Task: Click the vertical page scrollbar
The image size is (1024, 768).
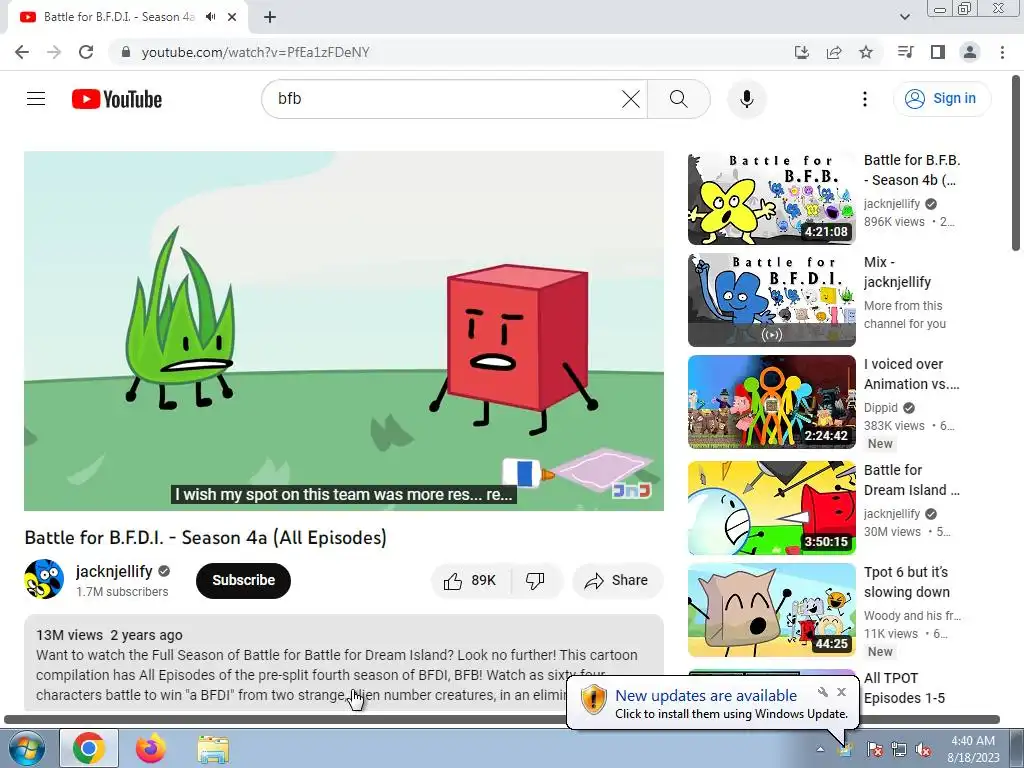Action: pos(1016,161)
